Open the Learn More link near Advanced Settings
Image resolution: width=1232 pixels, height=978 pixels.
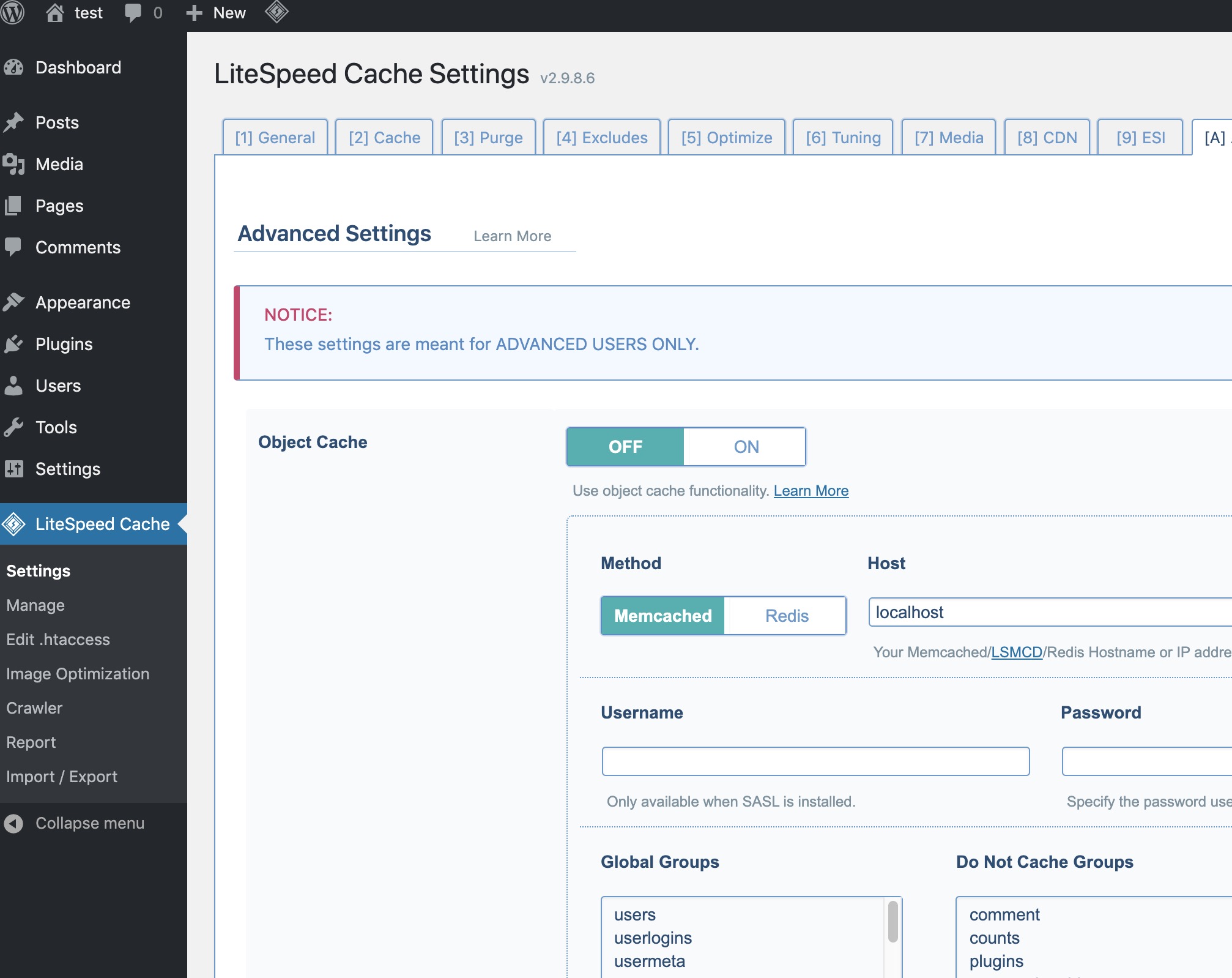513,236
